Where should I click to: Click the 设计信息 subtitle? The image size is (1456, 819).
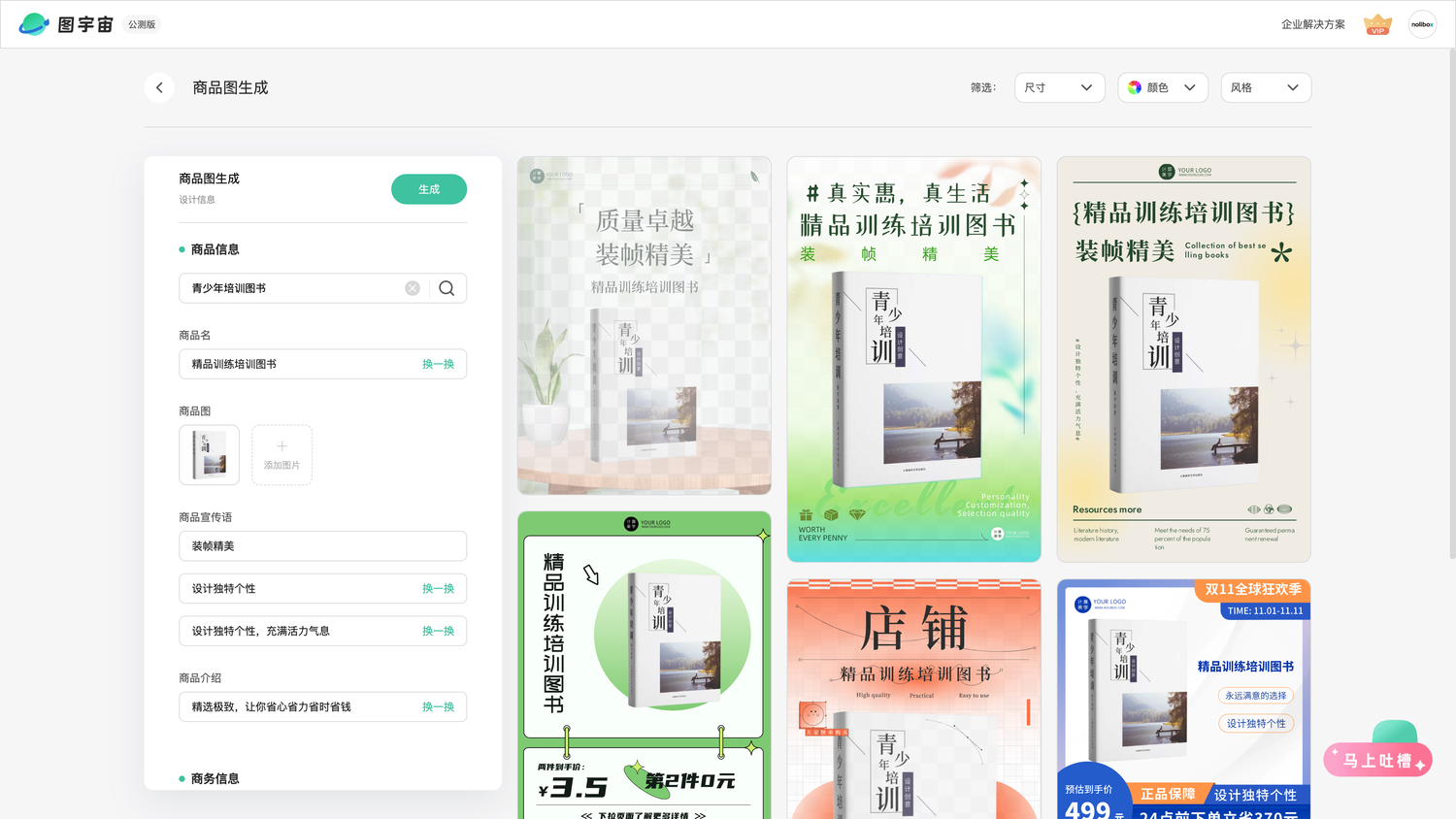pyautogui.click(x=197, y=200)
